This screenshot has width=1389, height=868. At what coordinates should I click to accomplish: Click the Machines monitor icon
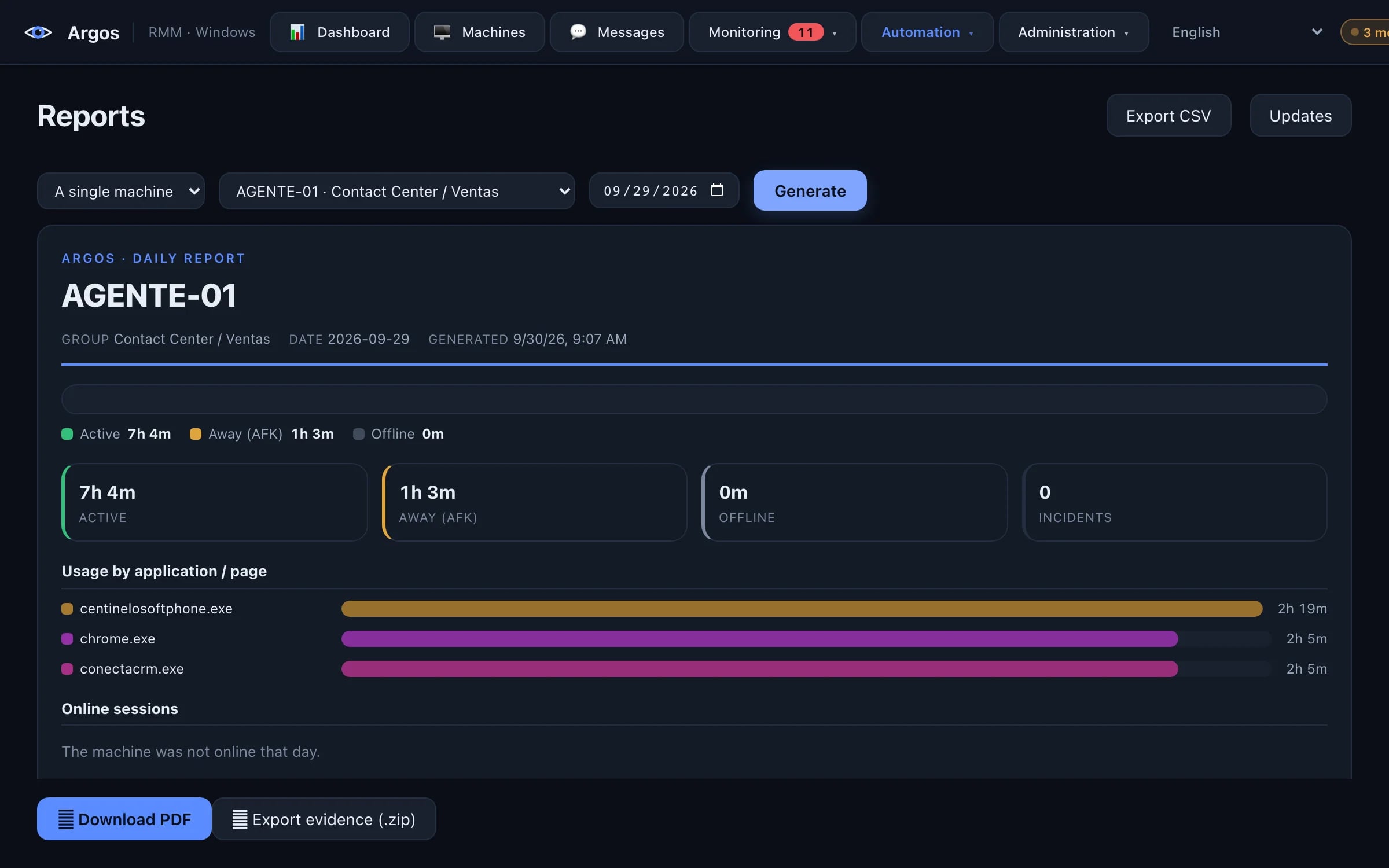coord(442,32)
